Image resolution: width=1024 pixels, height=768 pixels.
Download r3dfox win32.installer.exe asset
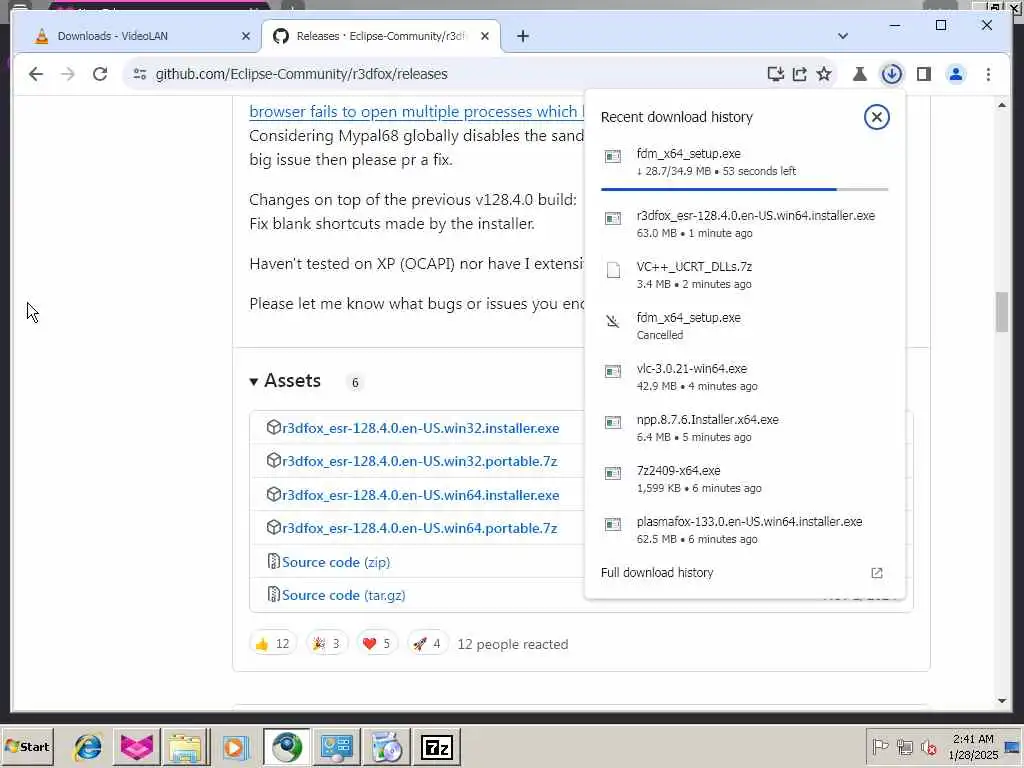[421, 428]
